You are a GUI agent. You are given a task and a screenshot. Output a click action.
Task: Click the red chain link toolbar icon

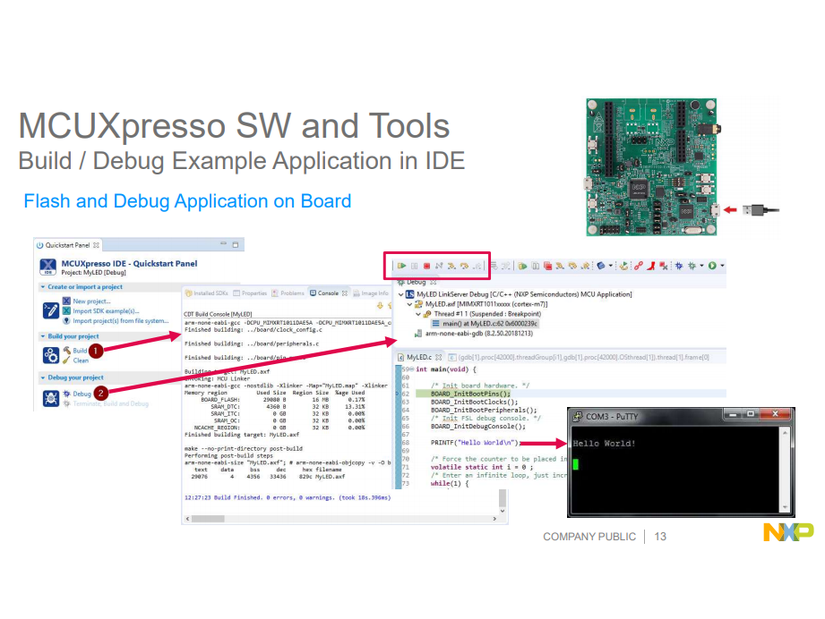(638, 266)
